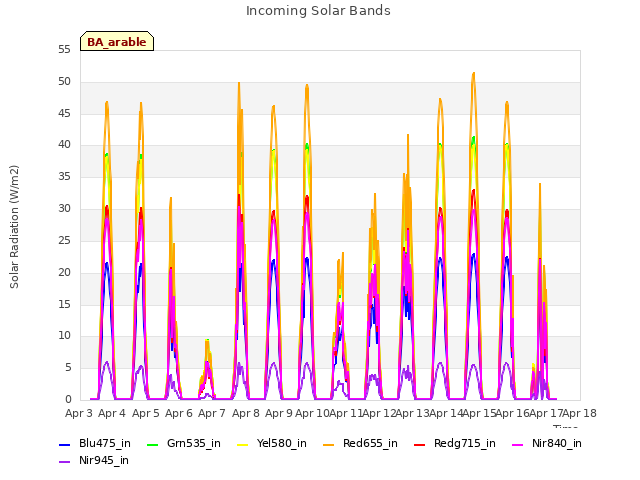The image size is (640, 480).
Task: Click the 5 y-axis tick label
Action: point(68,367)
